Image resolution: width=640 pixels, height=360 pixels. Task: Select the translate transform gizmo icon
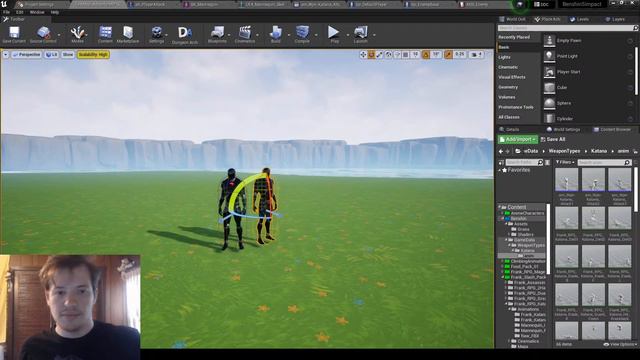tap(363, 55)
